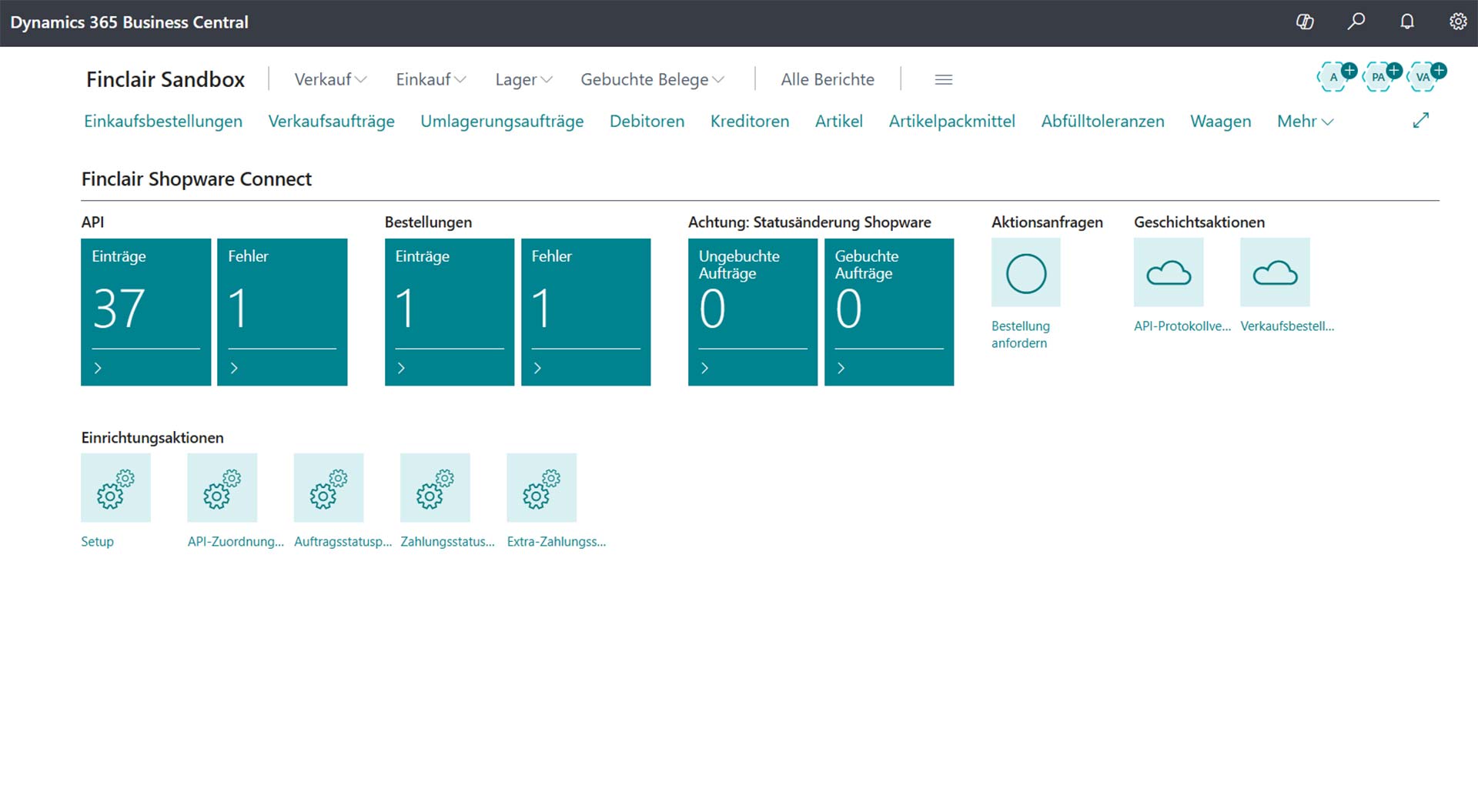The width and height of the screenshot is (1478, 812).
Task: Click the Bestellung anfordern label
Action: 1021,335
